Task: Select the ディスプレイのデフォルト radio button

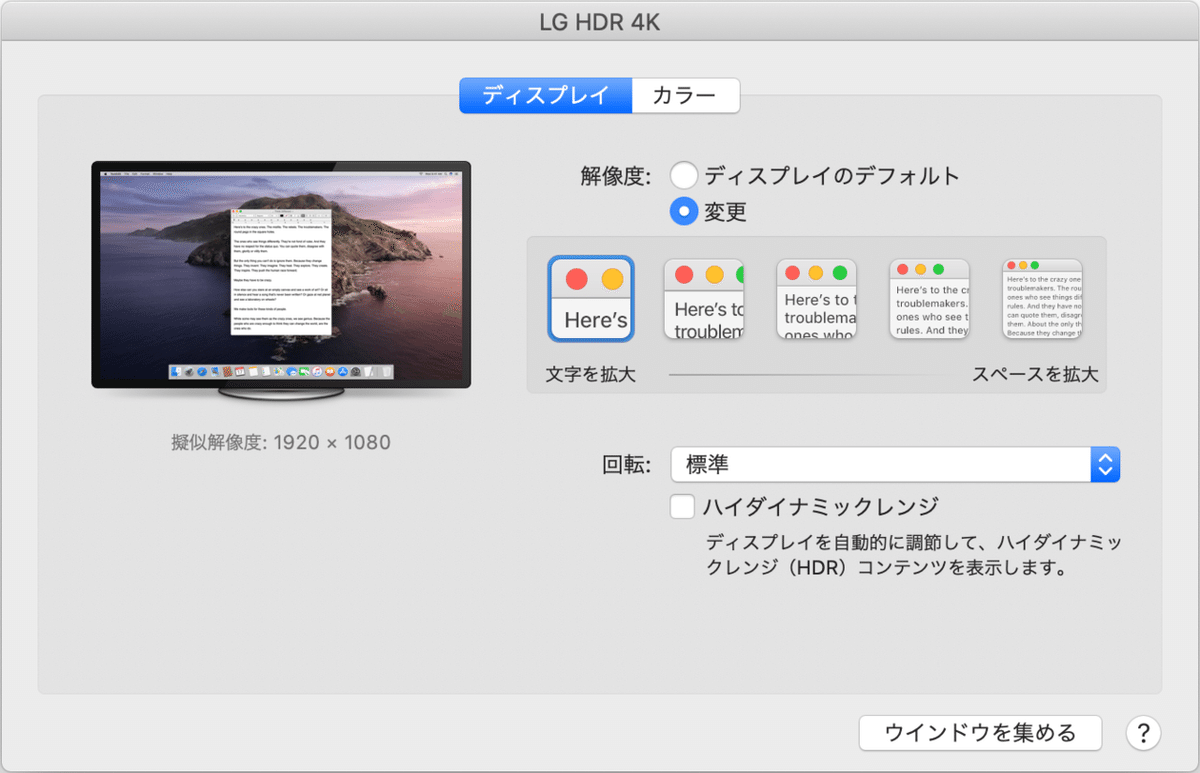Action: click(685, 174)
